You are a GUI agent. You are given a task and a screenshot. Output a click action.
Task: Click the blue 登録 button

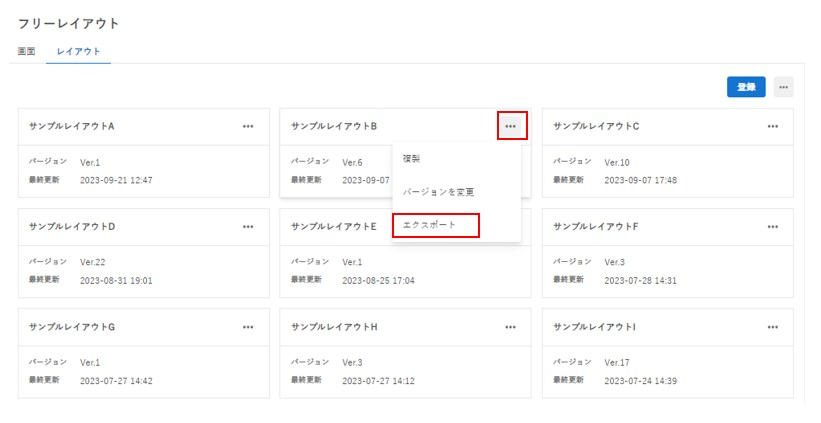click(746, 87)
